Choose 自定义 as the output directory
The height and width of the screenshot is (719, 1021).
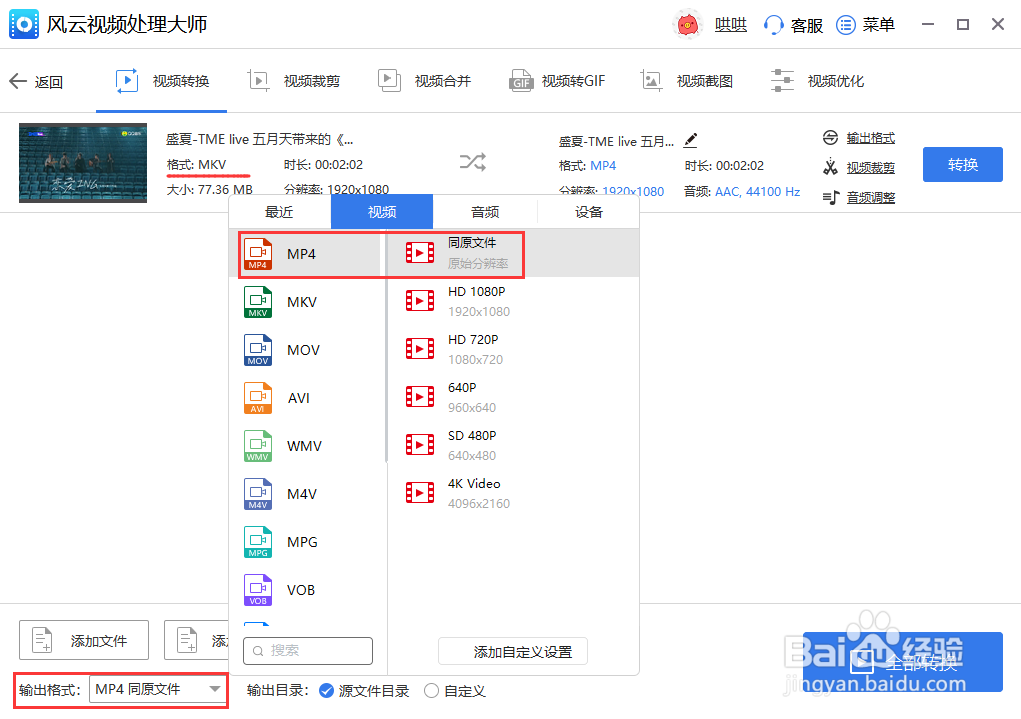tap(431, 690)
